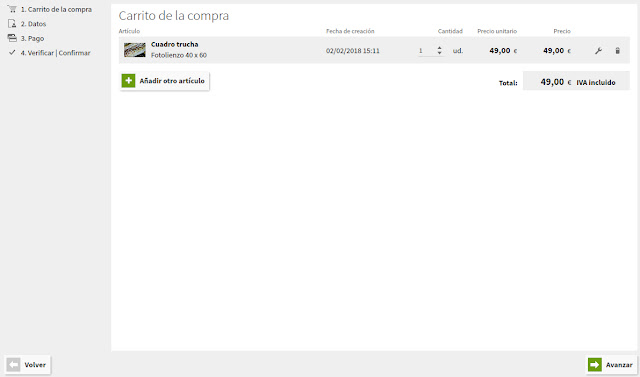
Task: Click the Carrito de la compra page heading
Action: 174,16
